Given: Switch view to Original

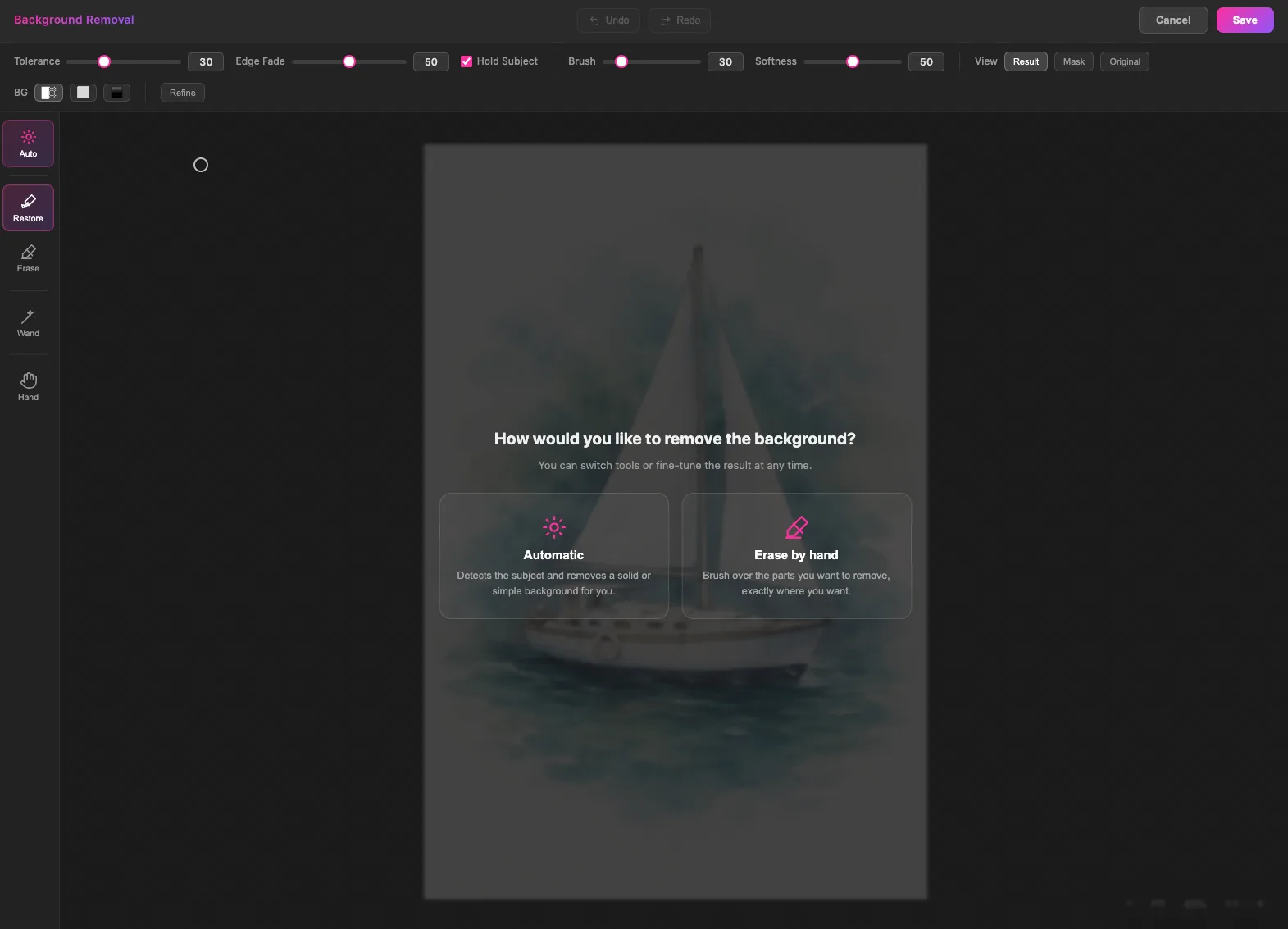Looking at the screenshot, I should point(1125,61).
